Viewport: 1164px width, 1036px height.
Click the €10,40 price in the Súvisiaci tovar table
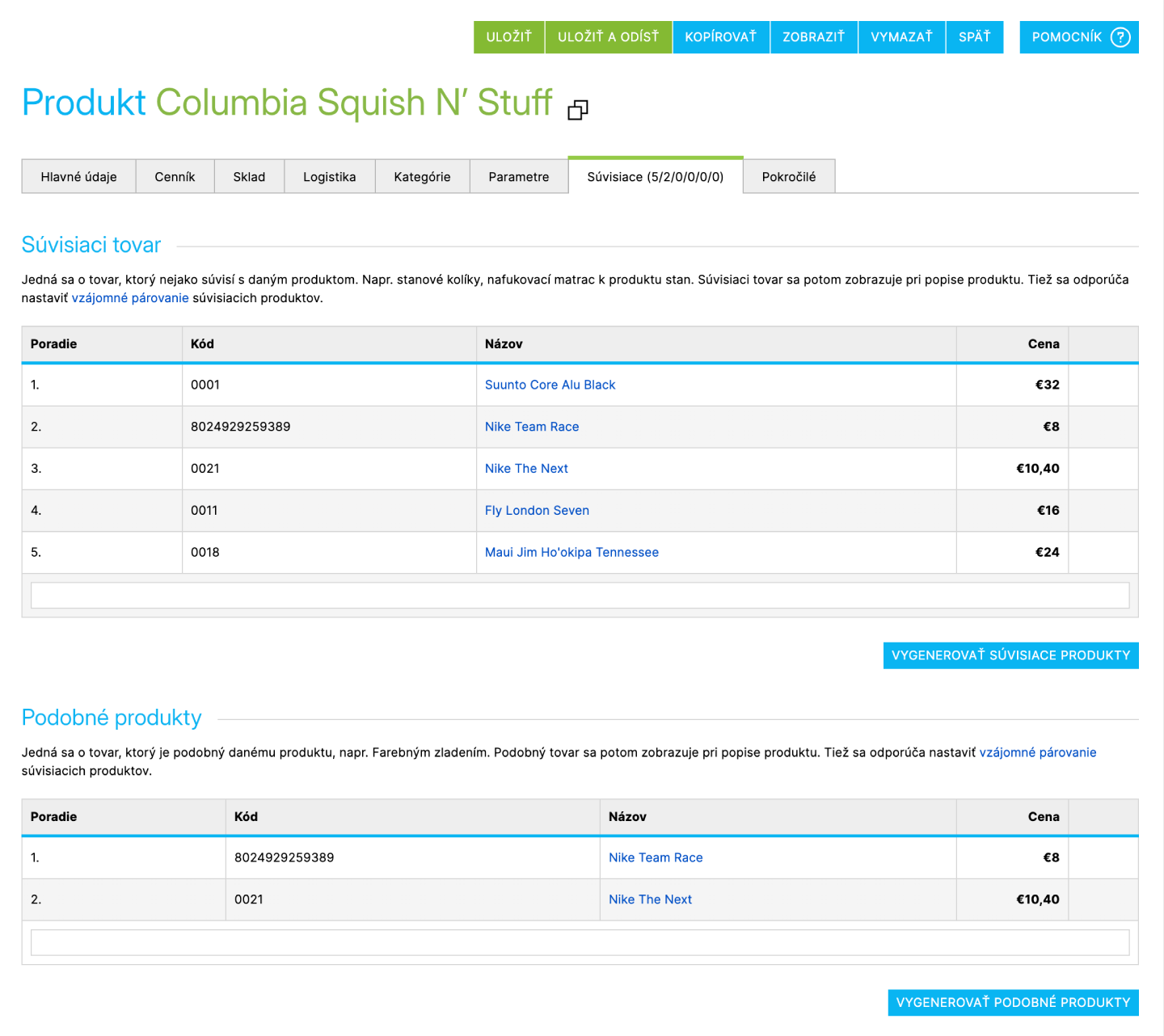click(x=1038, y=469)
